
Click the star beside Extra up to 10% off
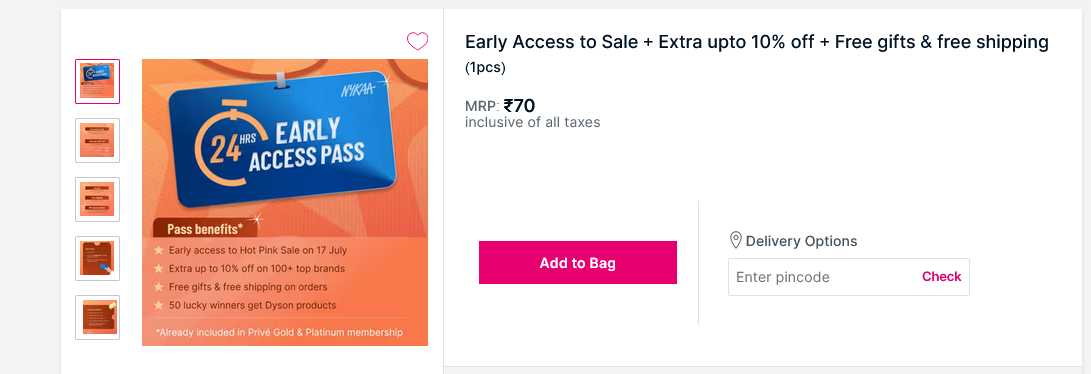point(159,268)
